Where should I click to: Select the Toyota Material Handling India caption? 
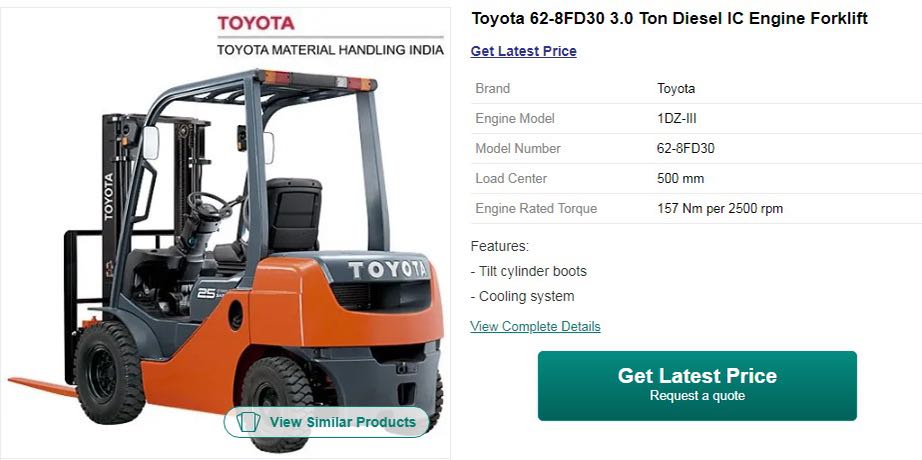pyautogui.click(x=330, y=50)
